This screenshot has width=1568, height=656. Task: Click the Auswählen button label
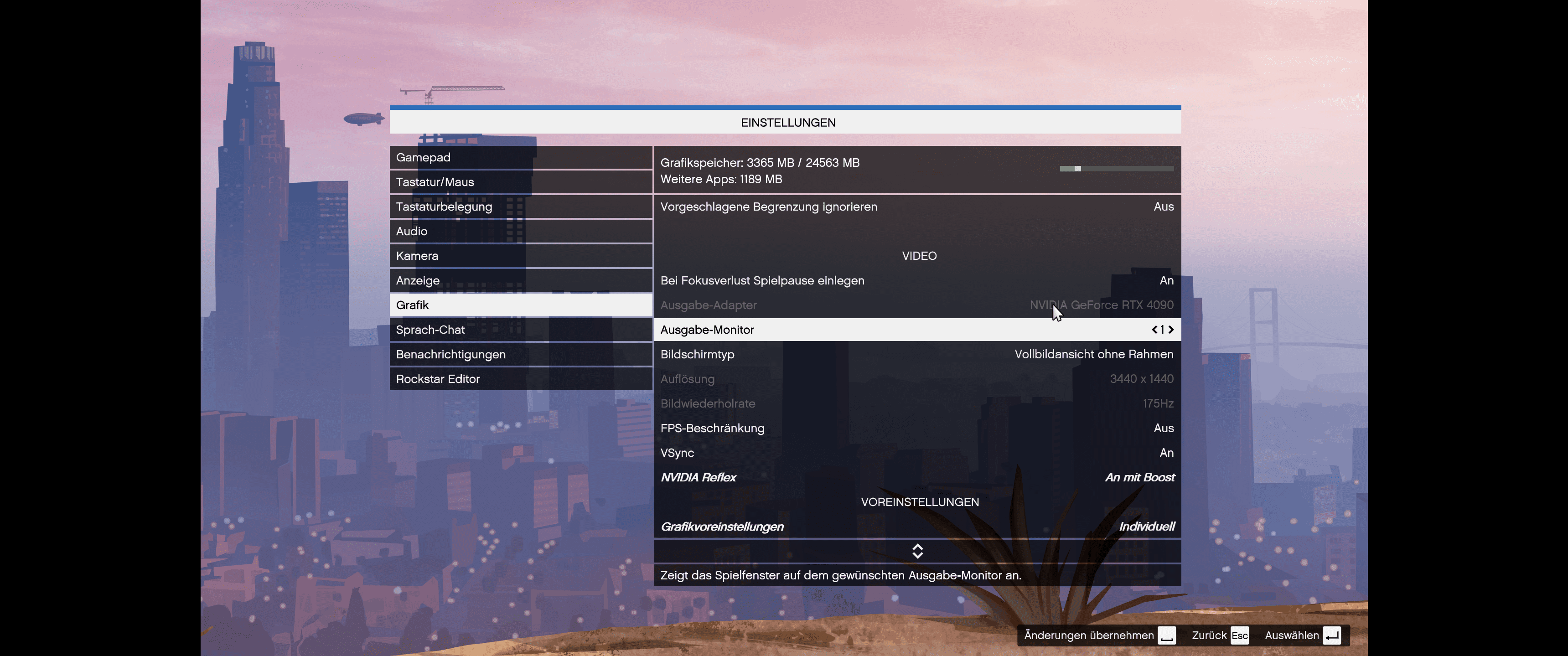(x=1292, y=635)
